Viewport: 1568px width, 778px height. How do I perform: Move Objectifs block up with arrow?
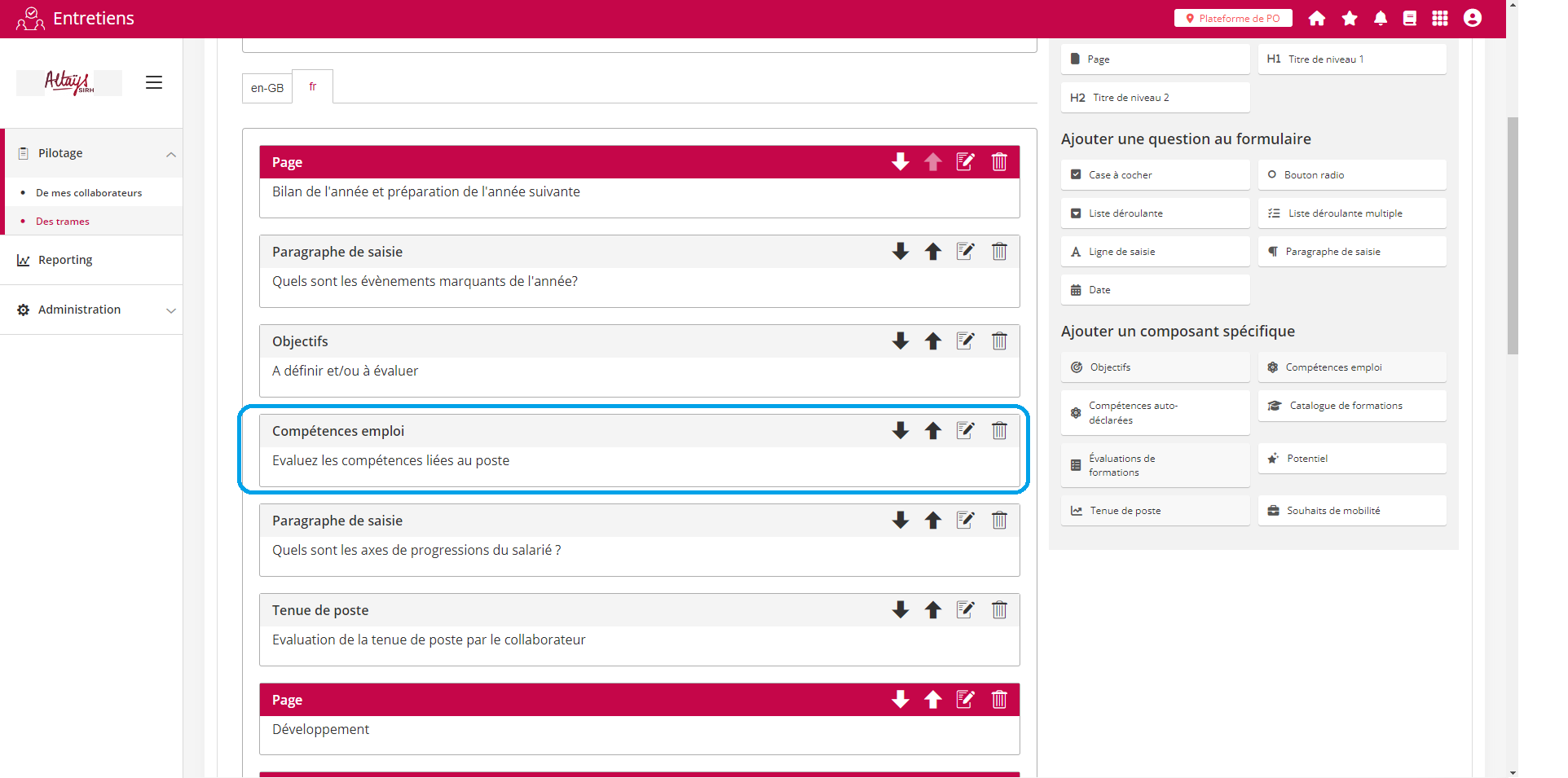pos(933,341)
